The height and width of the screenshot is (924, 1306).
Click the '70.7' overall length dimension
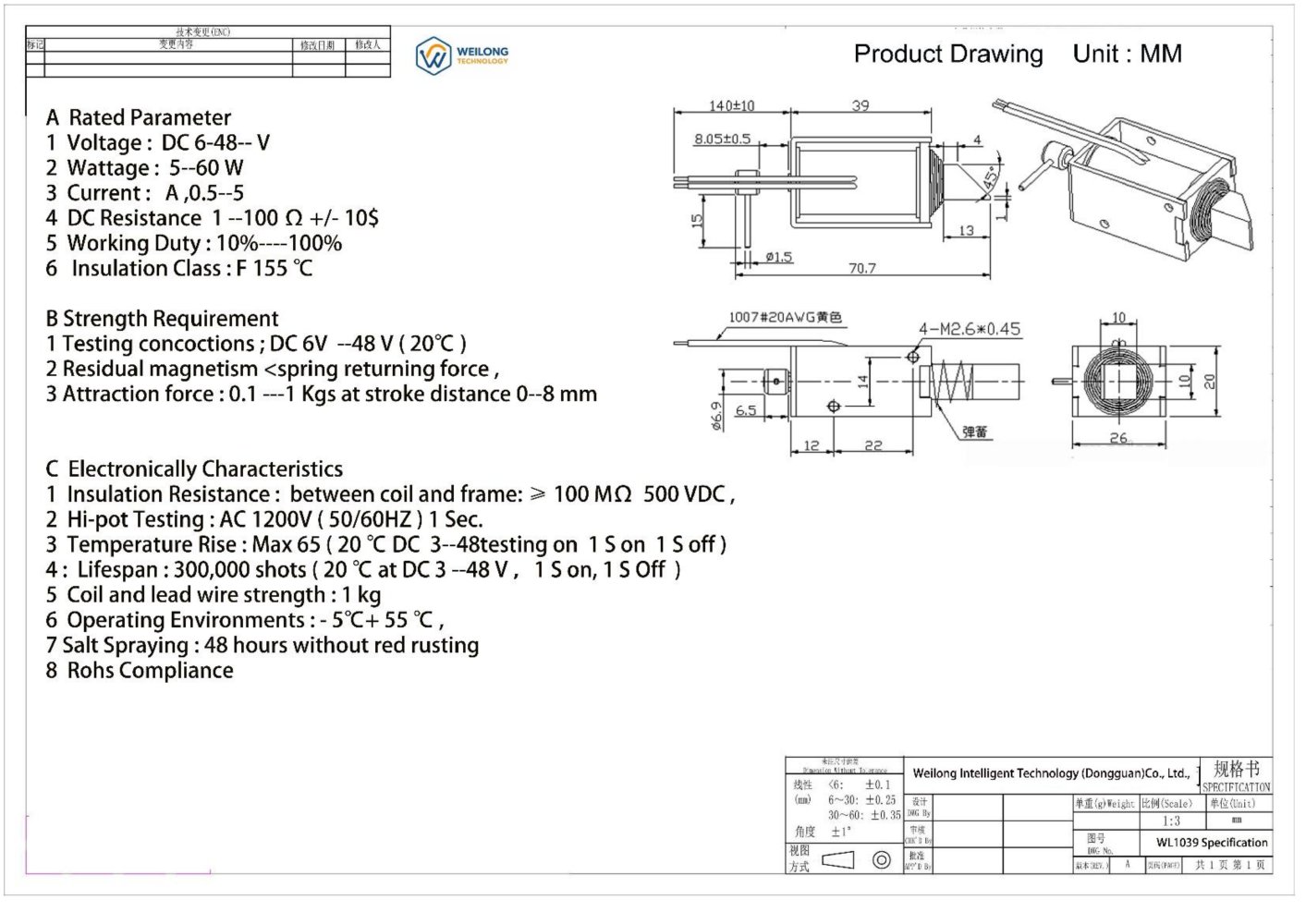(x=861, y=268)
